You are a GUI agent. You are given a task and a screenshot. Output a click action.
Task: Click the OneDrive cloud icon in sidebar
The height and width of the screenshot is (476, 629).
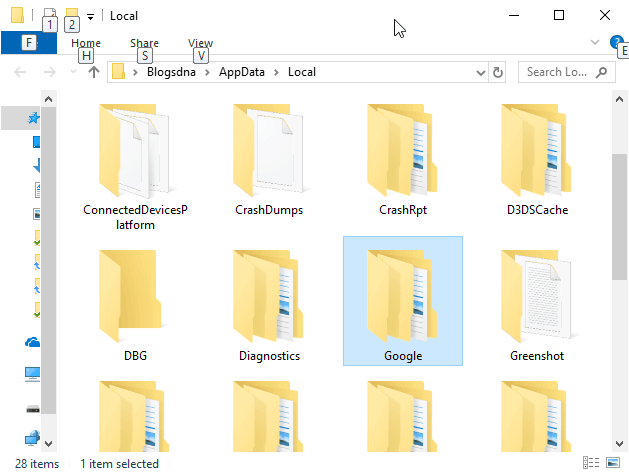(32, 342)
